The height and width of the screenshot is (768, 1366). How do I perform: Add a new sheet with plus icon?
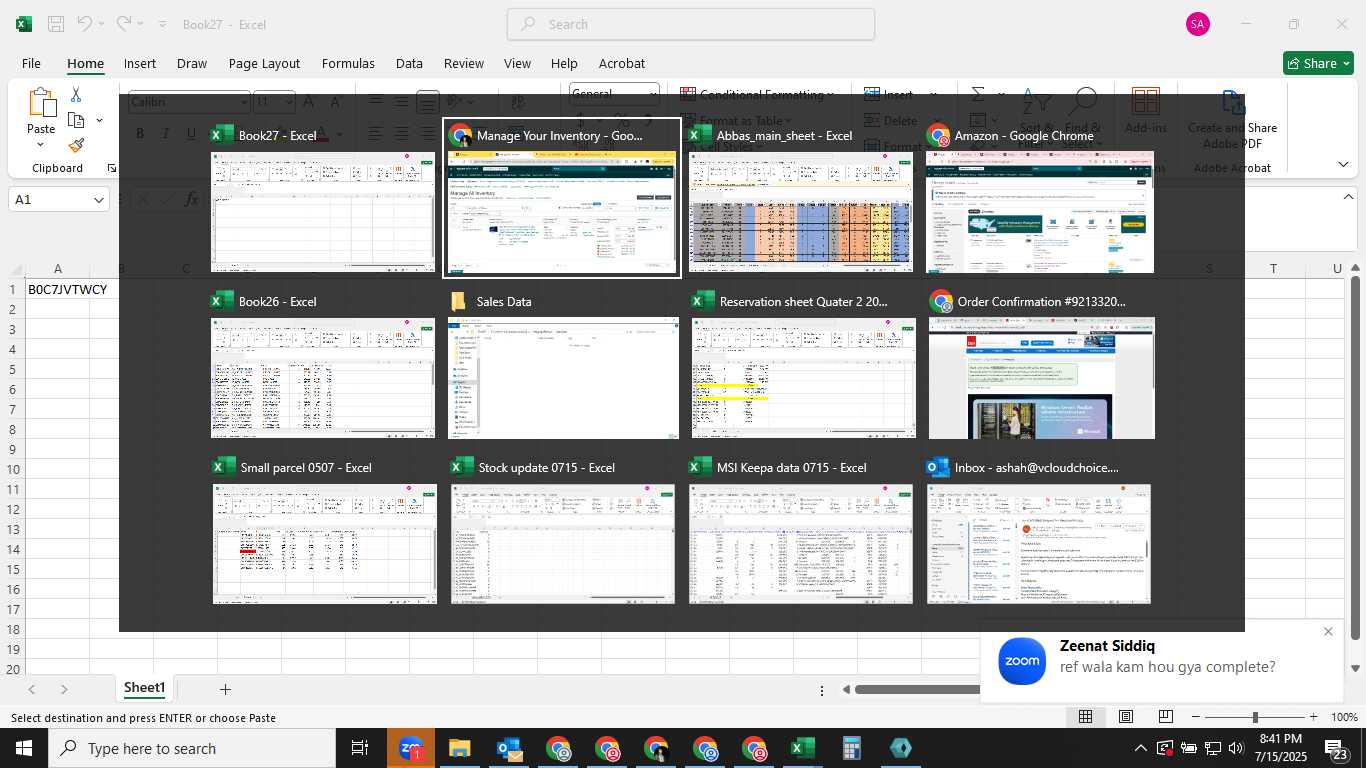coord(225,689)
